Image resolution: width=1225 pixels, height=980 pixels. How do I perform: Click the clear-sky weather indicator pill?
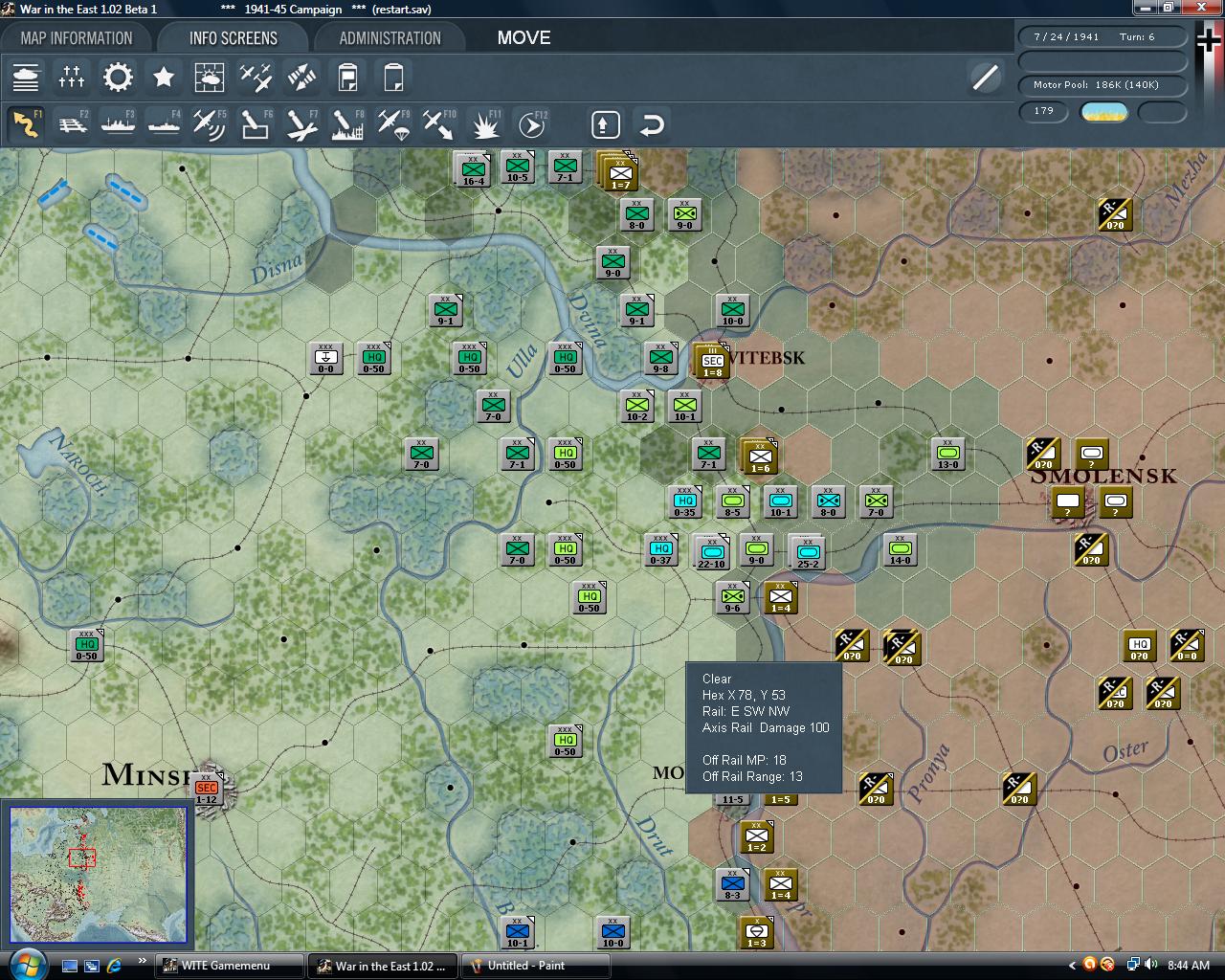click(1103, 112)
